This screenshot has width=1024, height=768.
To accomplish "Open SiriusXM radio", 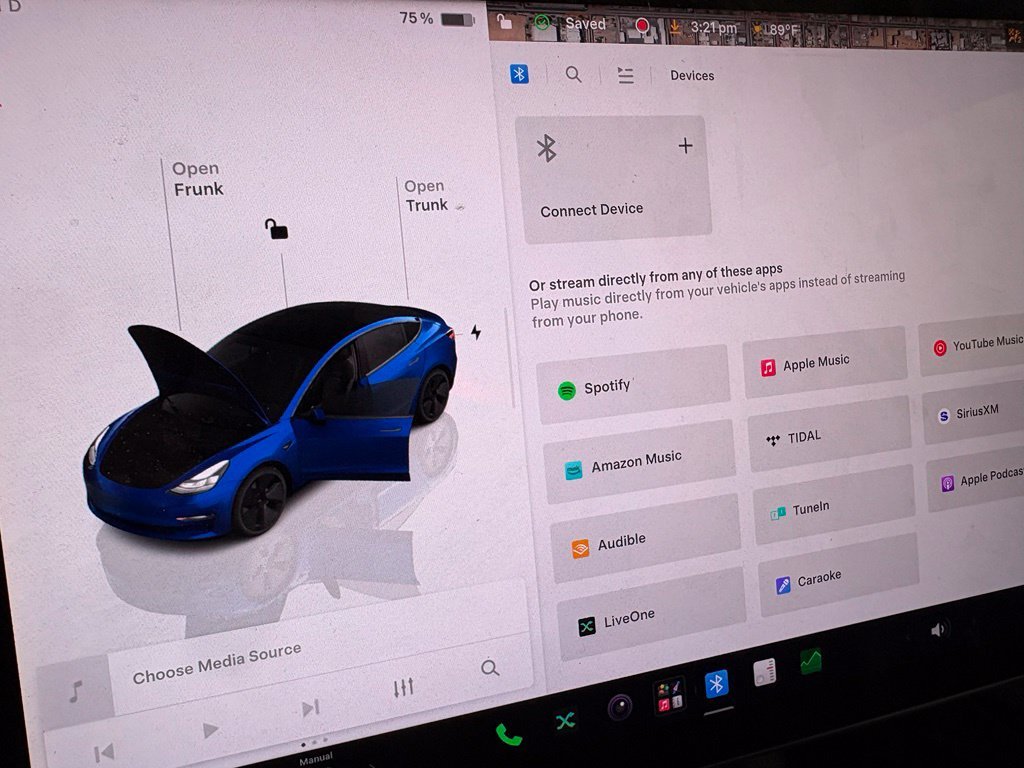I will pos(973,413).
